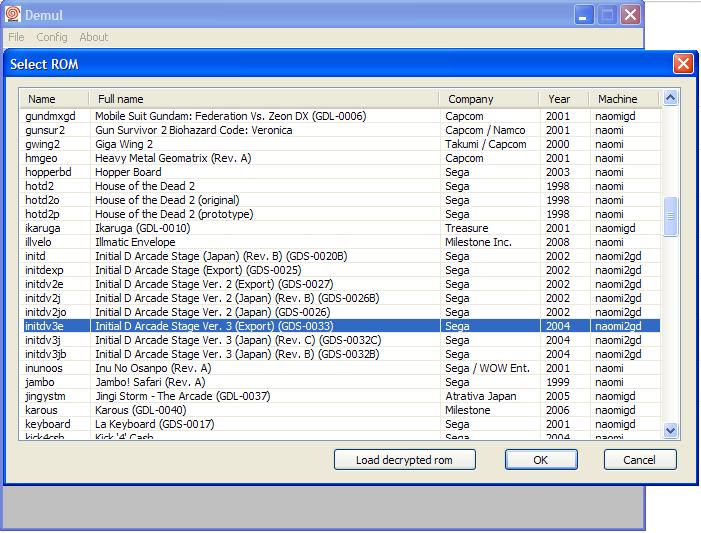Click Heavy Metal Geomatrix (Rev. A) cell
The height and width of the screenshot is (533, 701).
pyautogui.click(x=173, y=158)
